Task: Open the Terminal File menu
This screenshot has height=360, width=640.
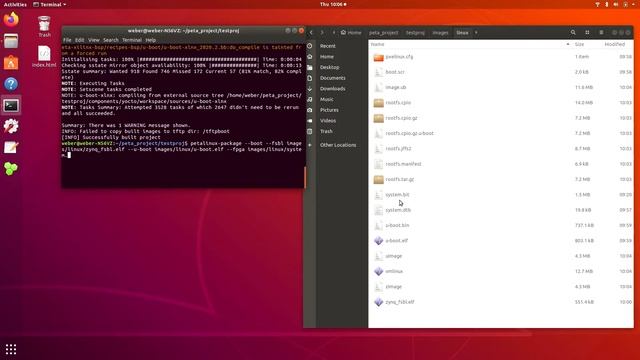Action: [x=67, y=40]
